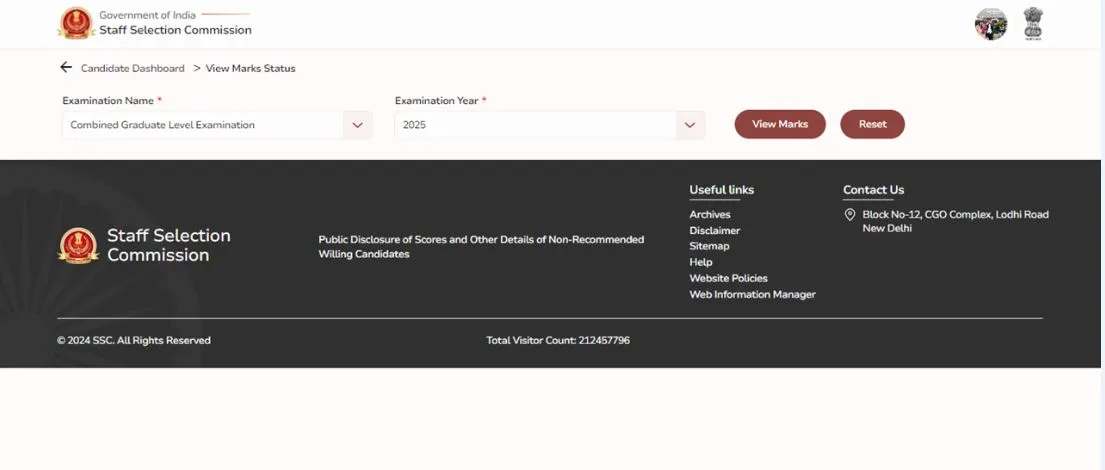Click the SSC logo in the header
The image size is (1105, 470).
[76, 23]
